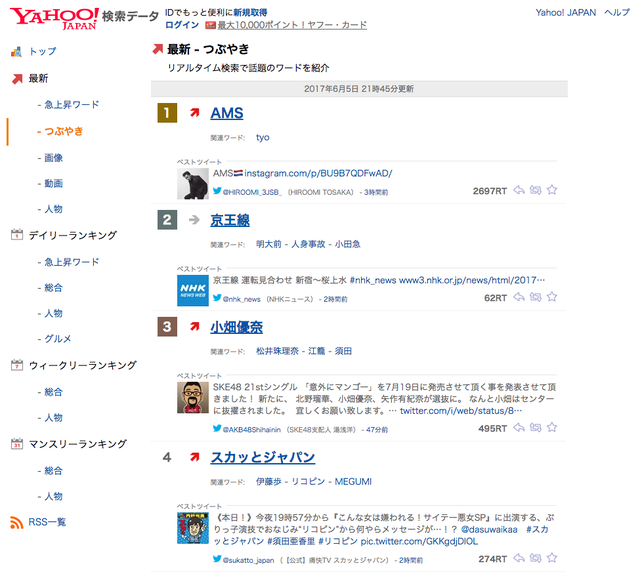Open the SKE48 manager avatar image
Image resolution: width=640 pixels, height=574 pixels.
(x=193, y=398)
